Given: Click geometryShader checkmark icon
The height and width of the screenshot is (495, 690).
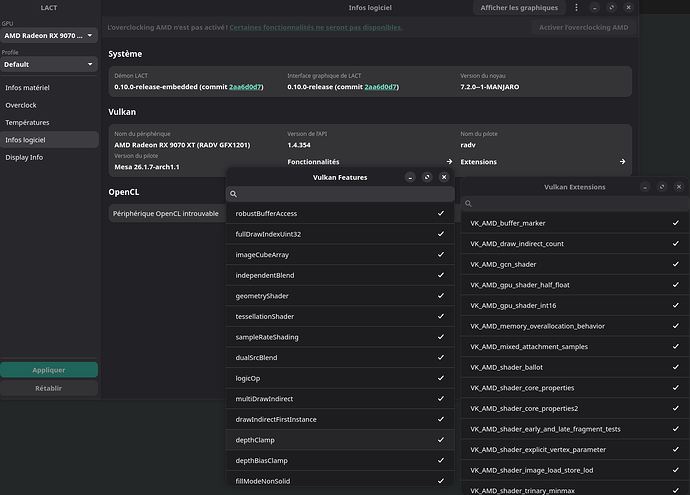Looking at the screenshot, I should [x=440, y=296].
